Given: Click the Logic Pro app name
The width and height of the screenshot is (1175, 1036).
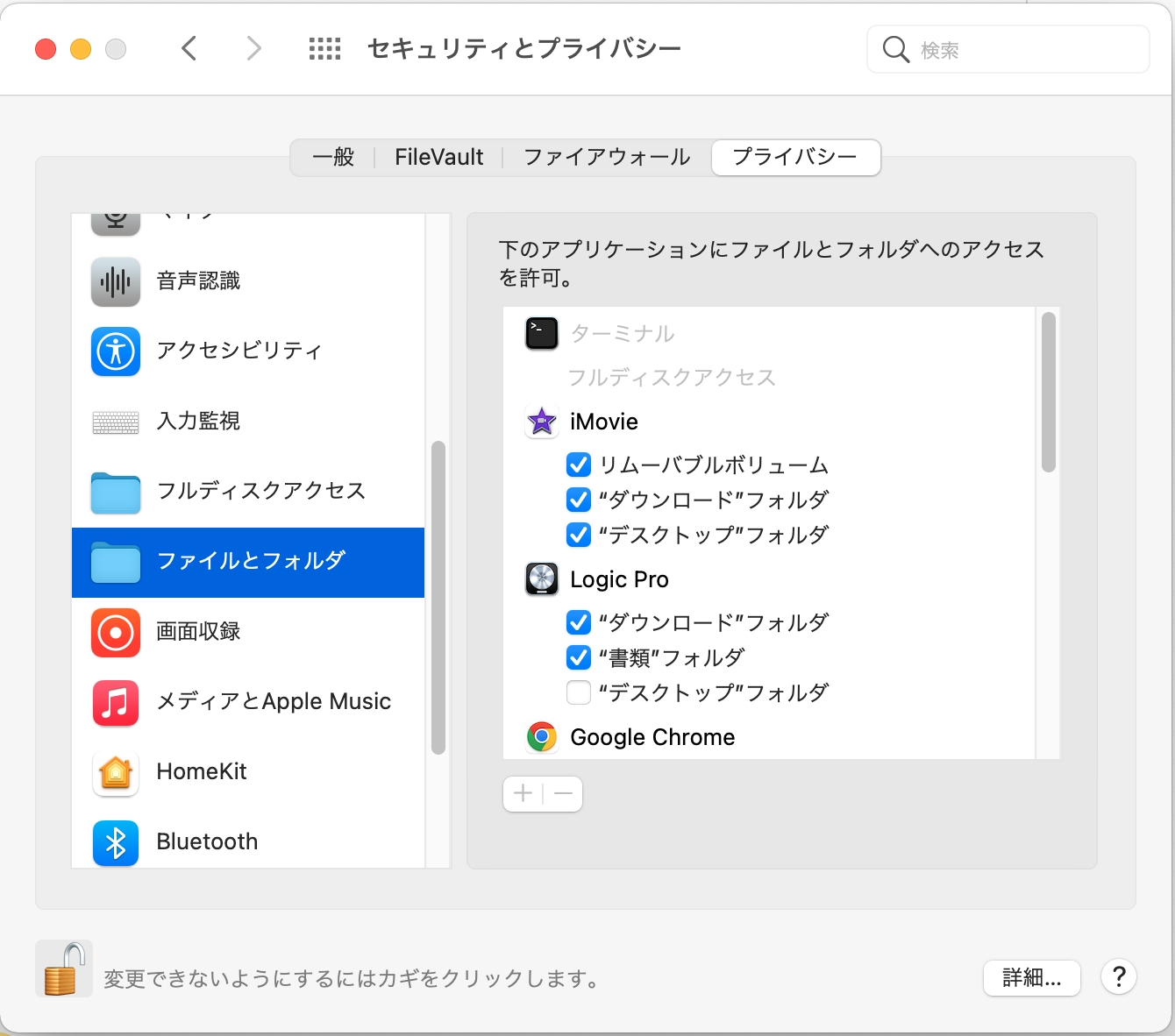Looking at the screenshot, I should (619, 579).
